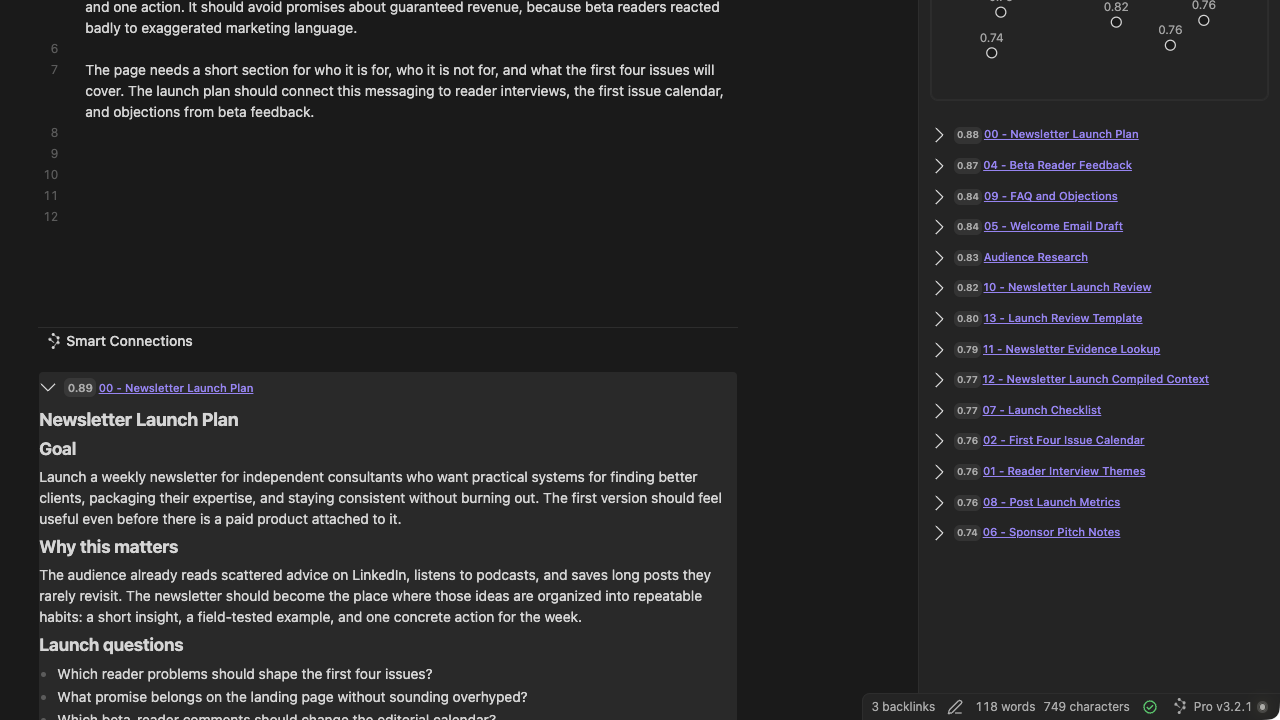Click the green sync checkmark status icon

(x=1150, y=707)
